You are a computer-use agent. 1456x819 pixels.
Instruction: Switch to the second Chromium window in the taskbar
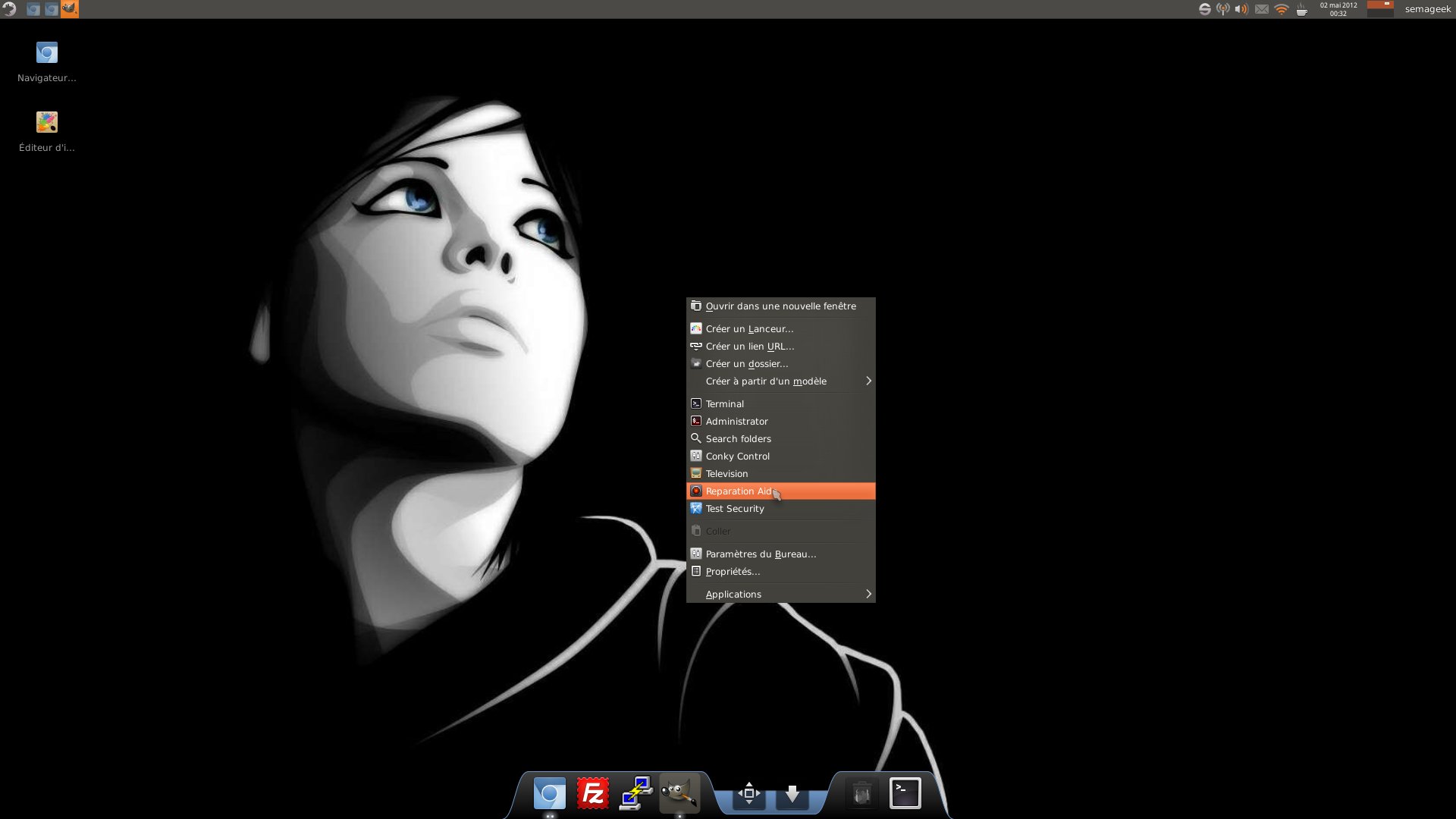(52, 9)
